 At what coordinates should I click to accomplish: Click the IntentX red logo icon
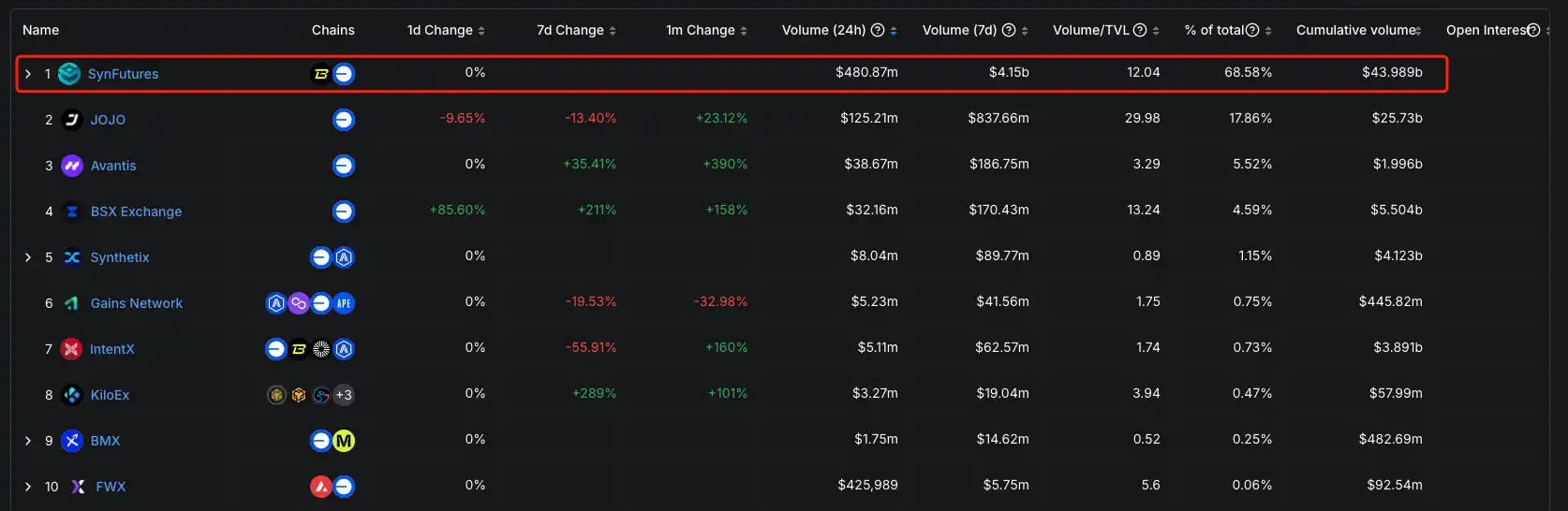coord(71,349)
